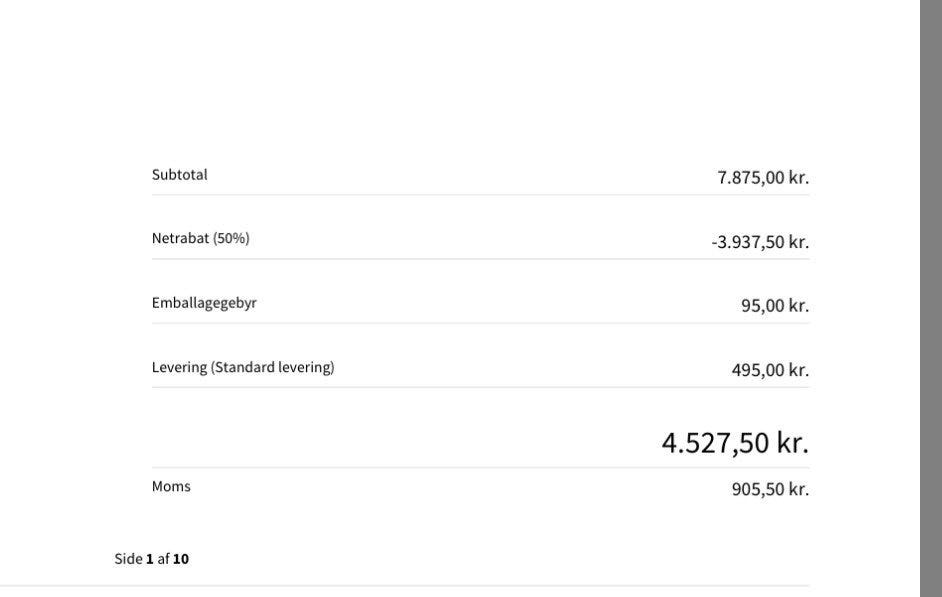Click the word Side in the footer
Viewport: 942px width, 597px height.
(128, 559)
